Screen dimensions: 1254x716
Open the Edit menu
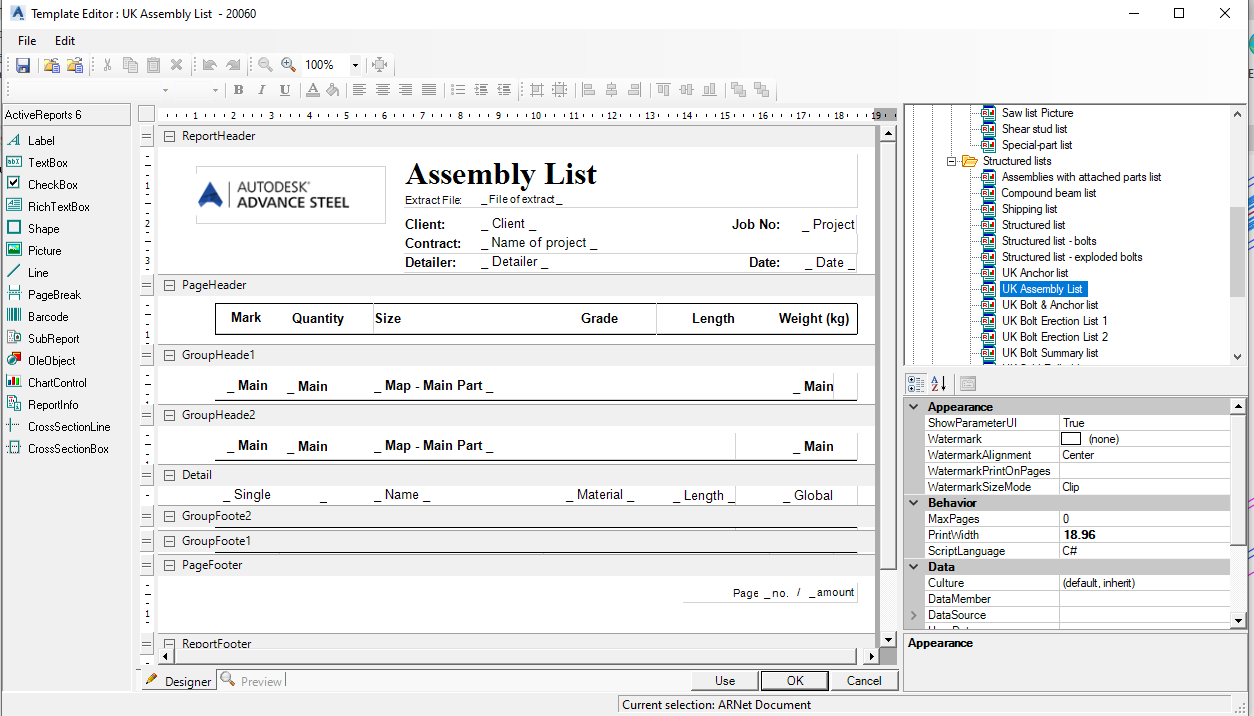click(x=64, y=40)
